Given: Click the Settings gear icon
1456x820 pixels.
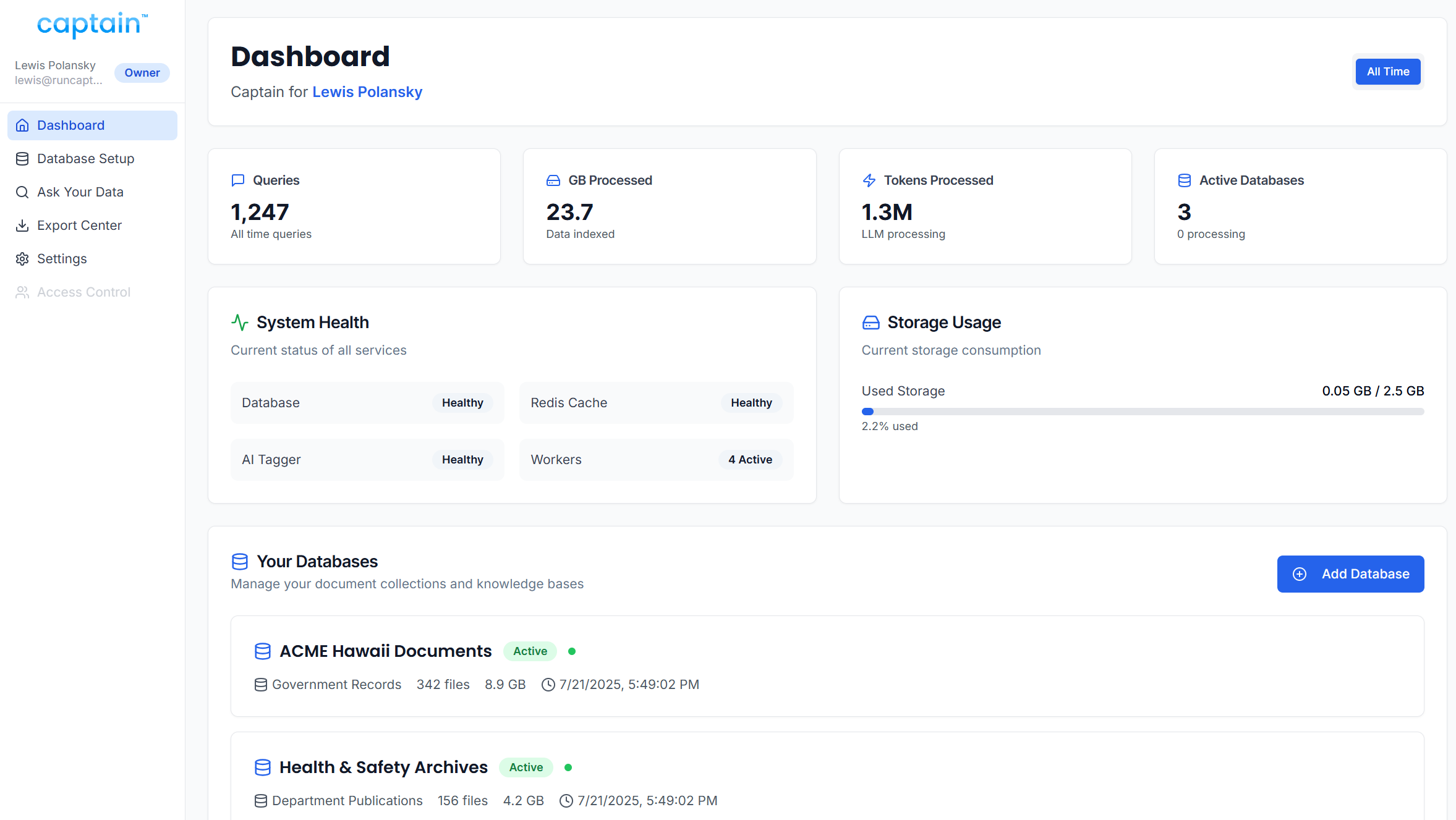Looking at the screenshot, I should pos(22,259).
